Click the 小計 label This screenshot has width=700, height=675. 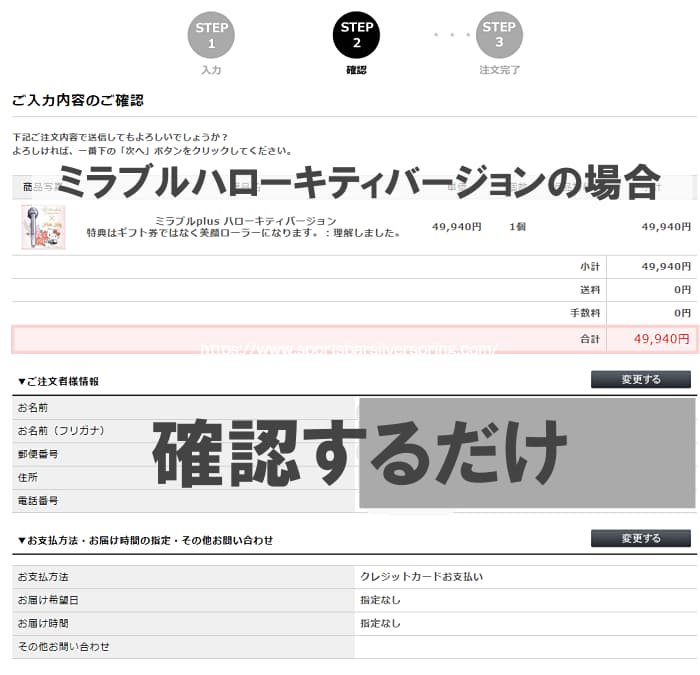590,267
